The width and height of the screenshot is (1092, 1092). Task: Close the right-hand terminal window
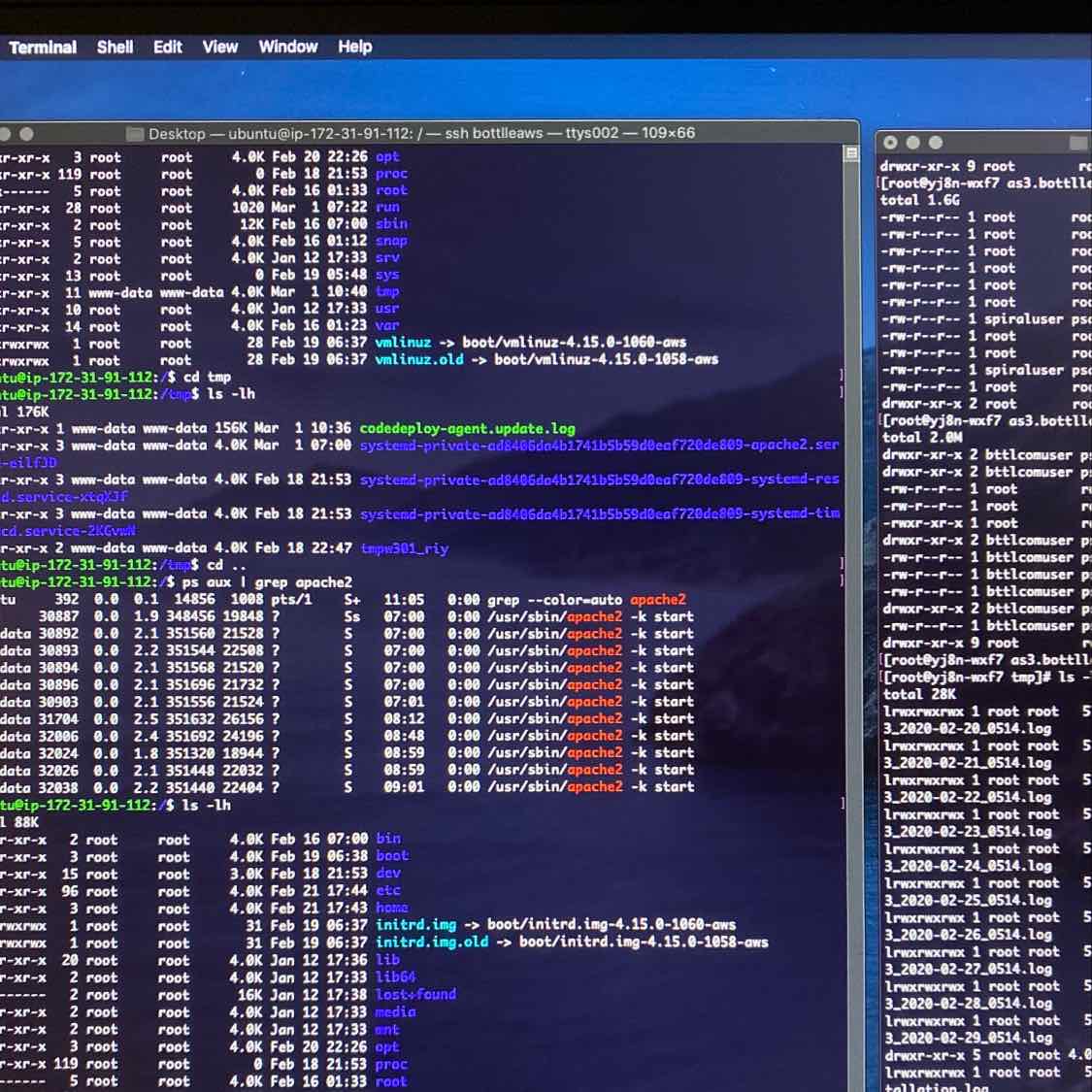[x=890, y=142]
